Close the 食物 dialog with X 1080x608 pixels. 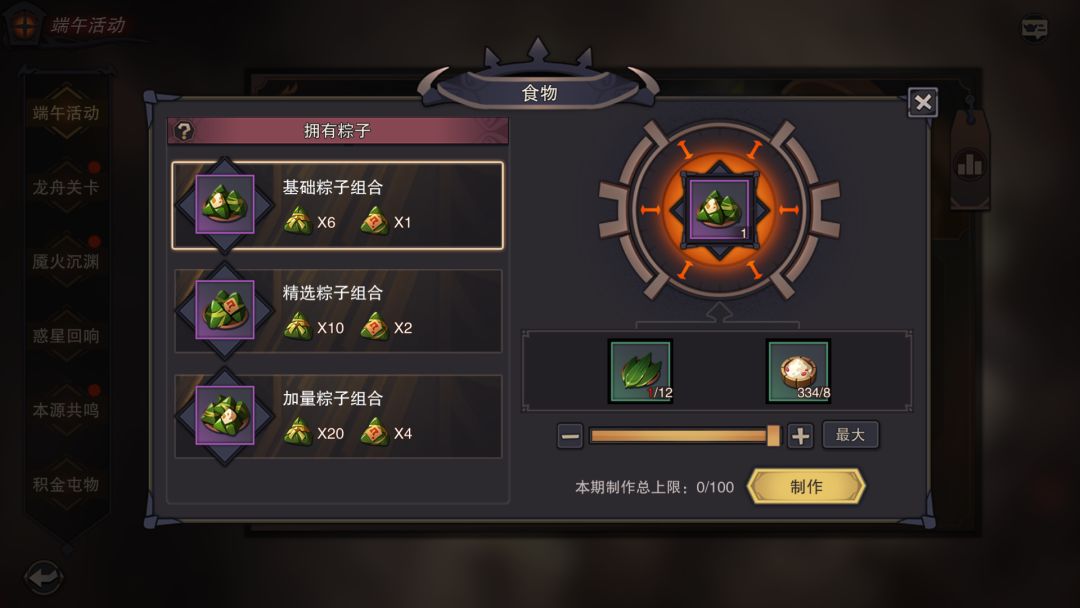tap(923, 103)
